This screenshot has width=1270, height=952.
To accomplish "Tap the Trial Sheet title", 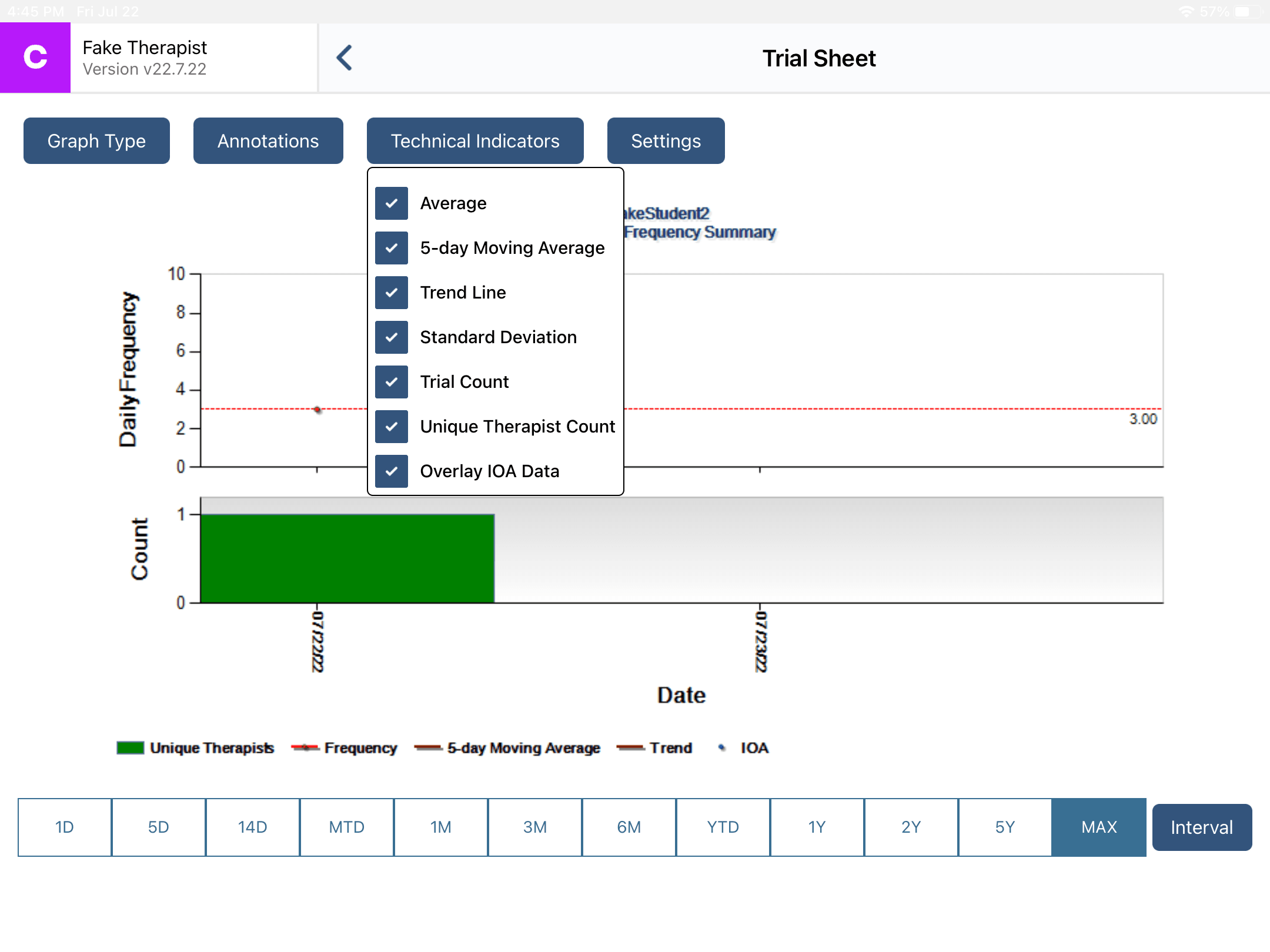I will pyautogui.click(x=819, y=58).
